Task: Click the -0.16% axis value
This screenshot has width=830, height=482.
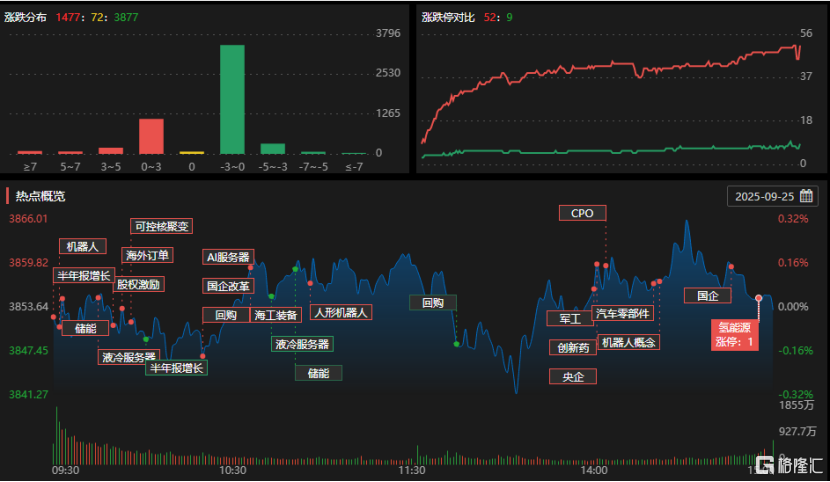Action: [x=796, y=350]
